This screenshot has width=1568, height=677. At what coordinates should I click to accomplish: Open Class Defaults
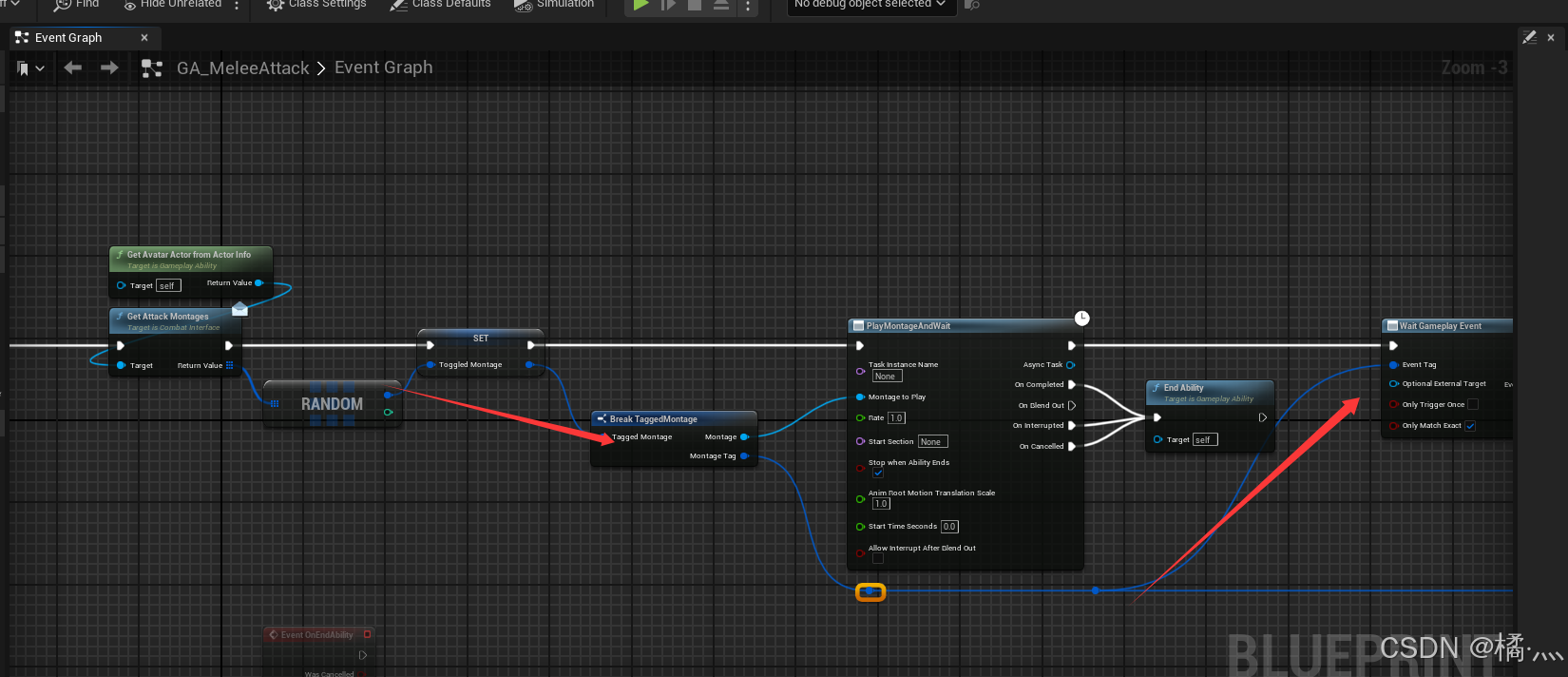pos(440,5)
